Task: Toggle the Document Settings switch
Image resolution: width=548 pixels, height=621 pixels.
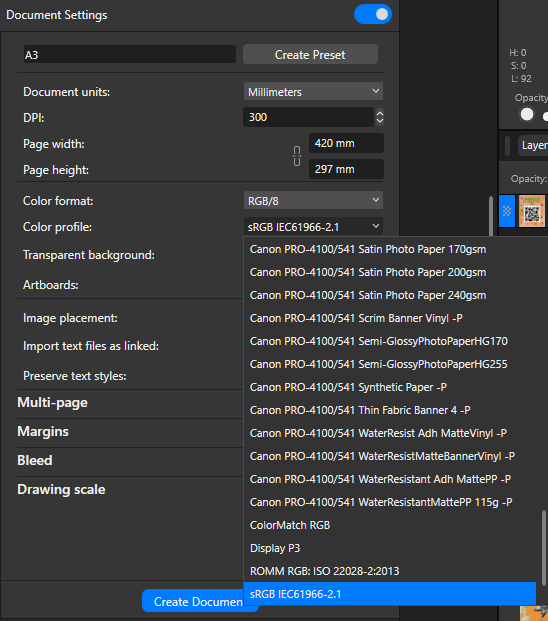Action: (373, 14)
